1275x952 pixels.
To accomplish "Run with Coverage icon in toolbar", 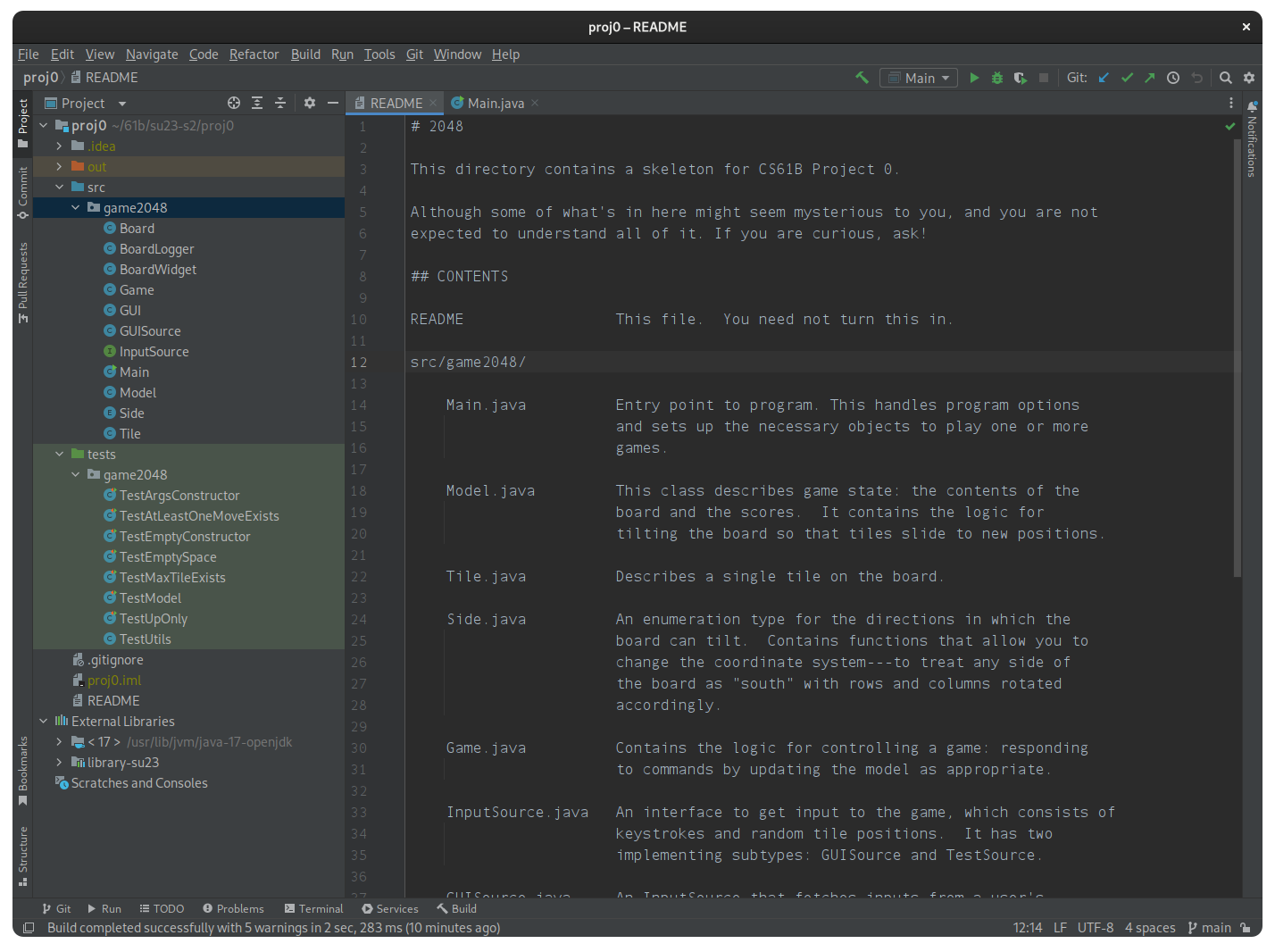I will click(x=1020, y=78).
